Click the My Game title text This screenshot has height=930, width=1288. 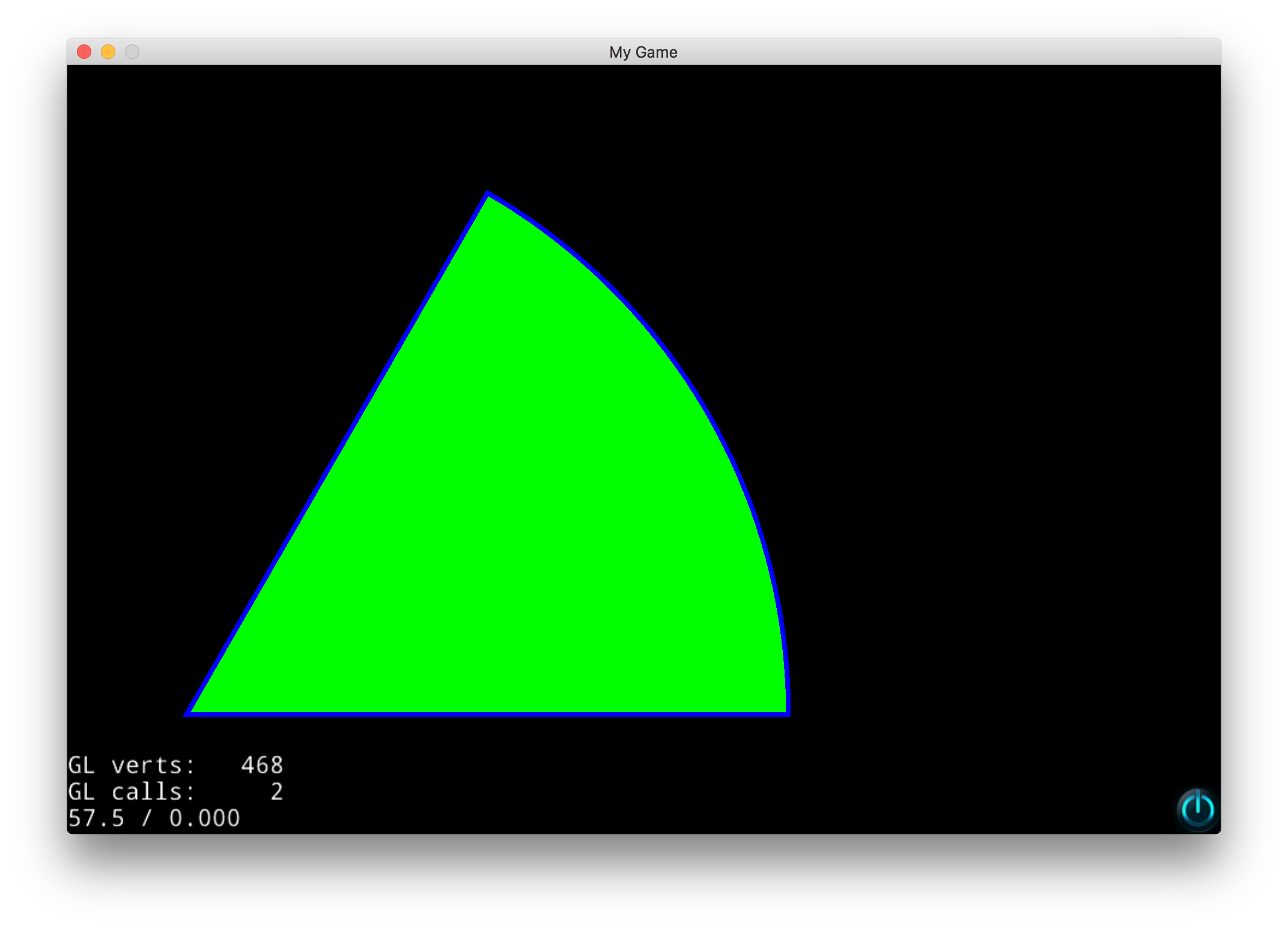tap(643, 52)
